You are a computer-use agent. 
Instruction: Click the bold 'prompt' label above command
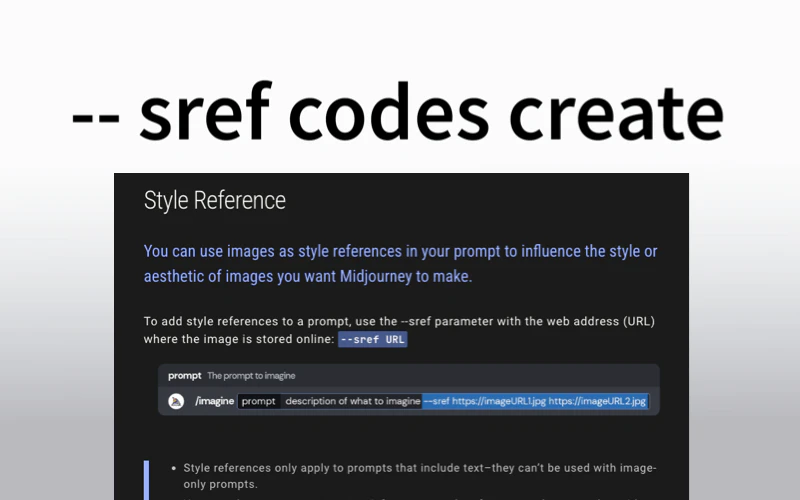(185, 376)
